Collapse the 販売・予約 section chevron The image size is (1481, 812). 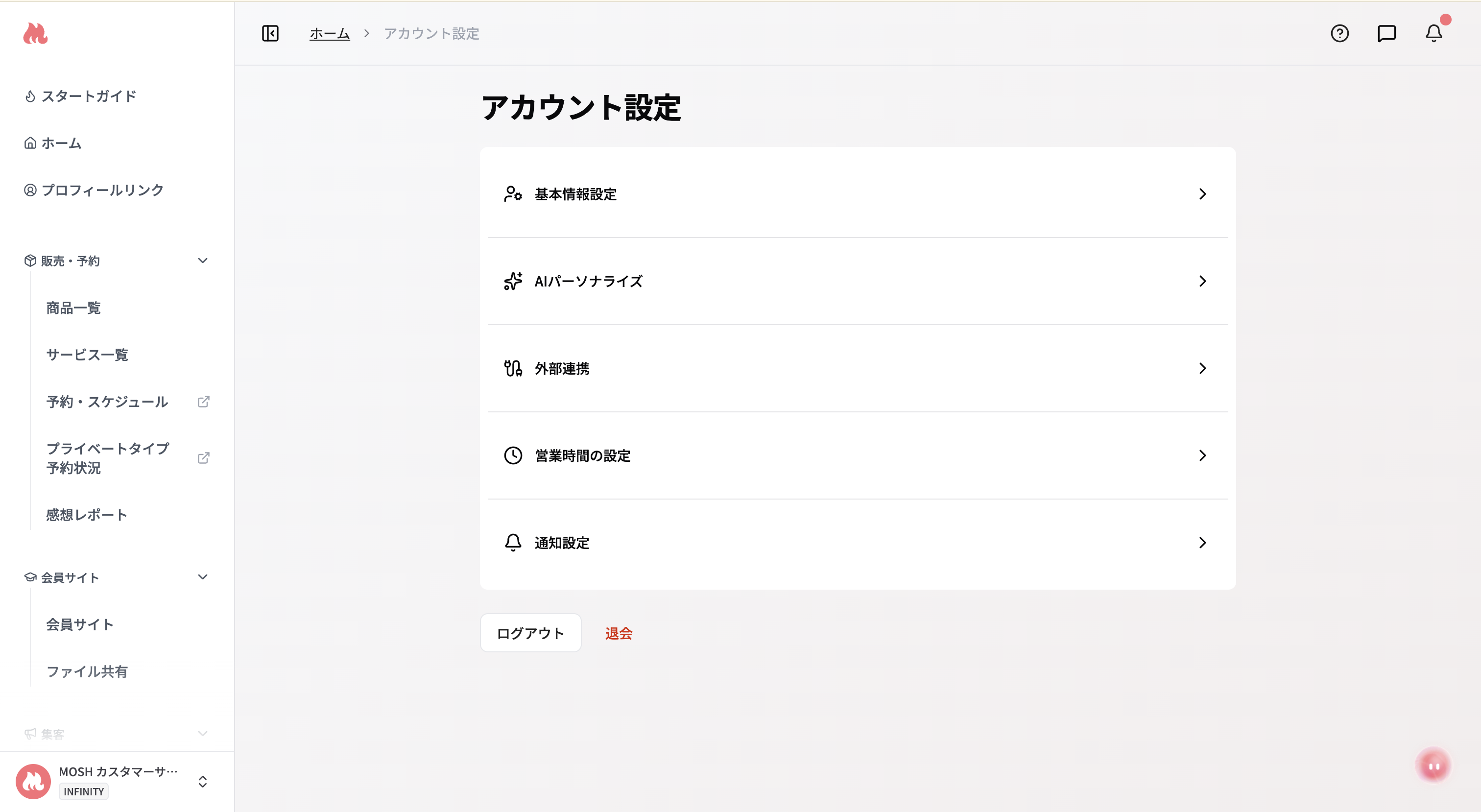tap(202, 261)
